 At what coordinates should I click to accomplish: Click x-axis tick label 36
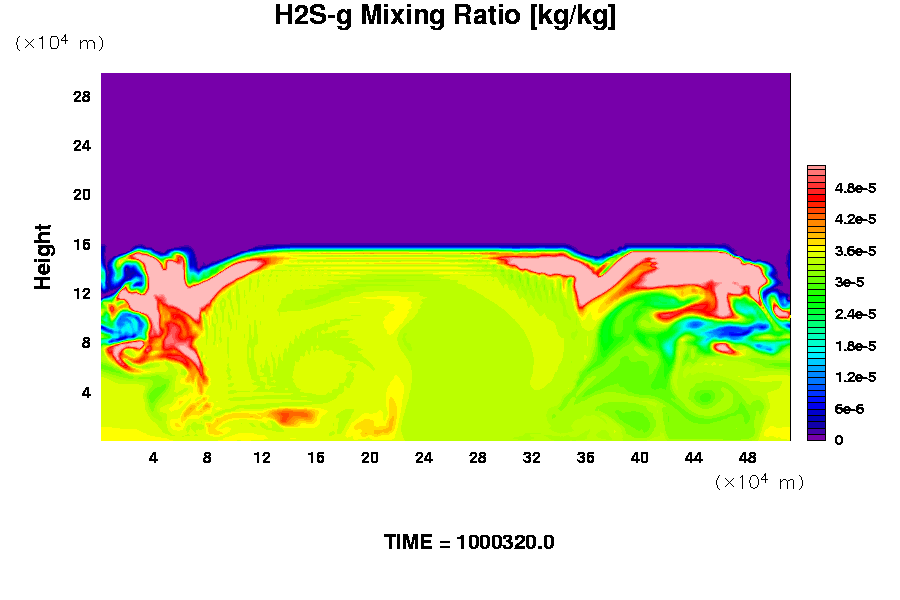click(x=585, y=458)
